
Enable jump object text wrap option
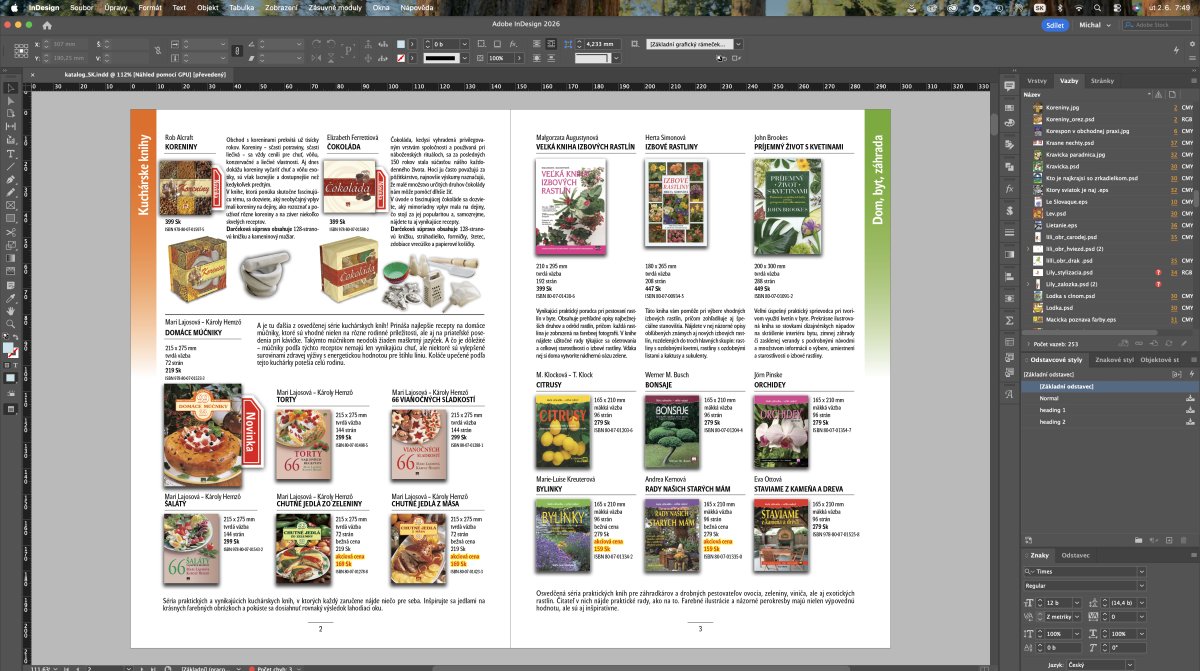(x=551, y=58)
